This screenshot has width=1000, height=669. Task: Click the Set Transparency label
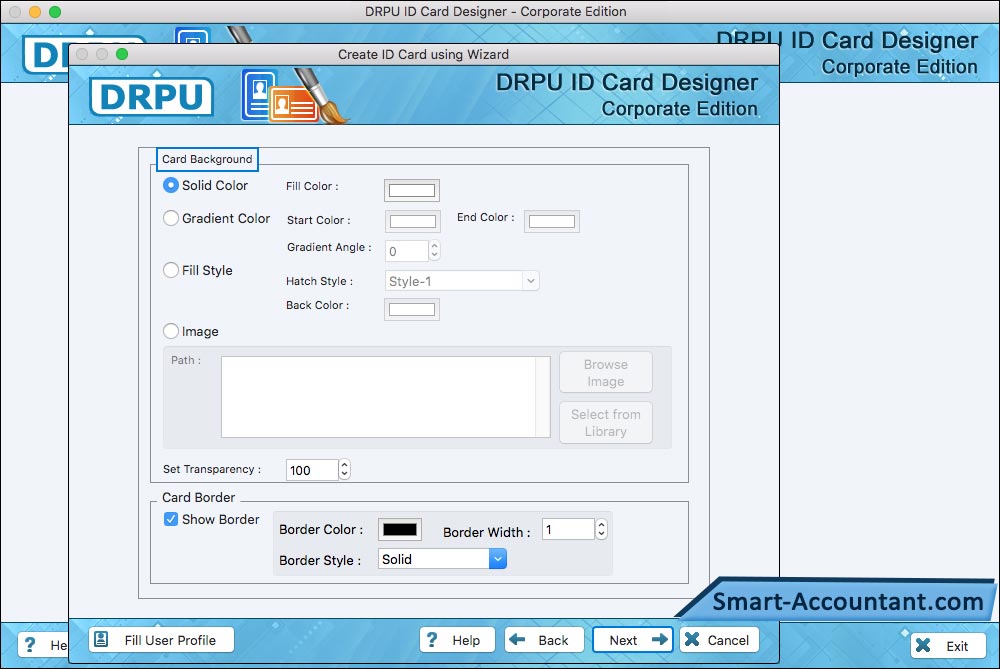(212, 469)
